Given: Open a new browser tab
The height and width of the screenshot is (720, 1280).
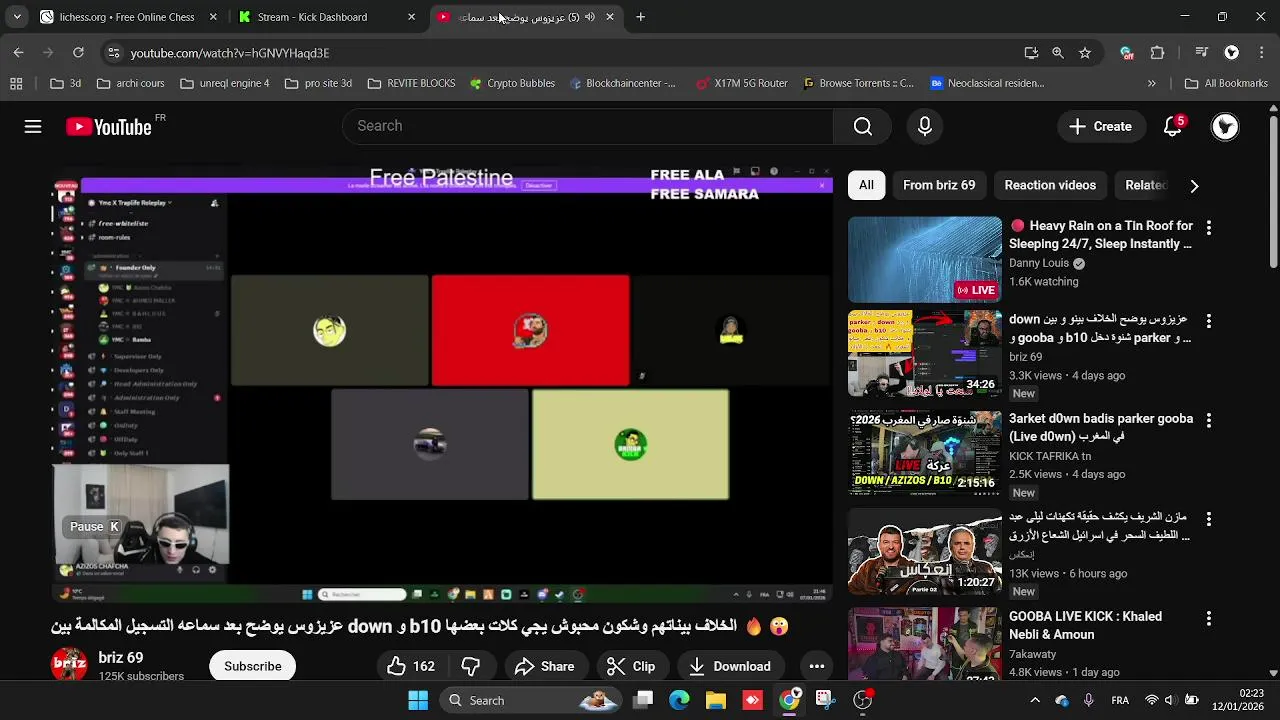Looking at the screenshot, I should pyautogui.click(x=641, y=17).
